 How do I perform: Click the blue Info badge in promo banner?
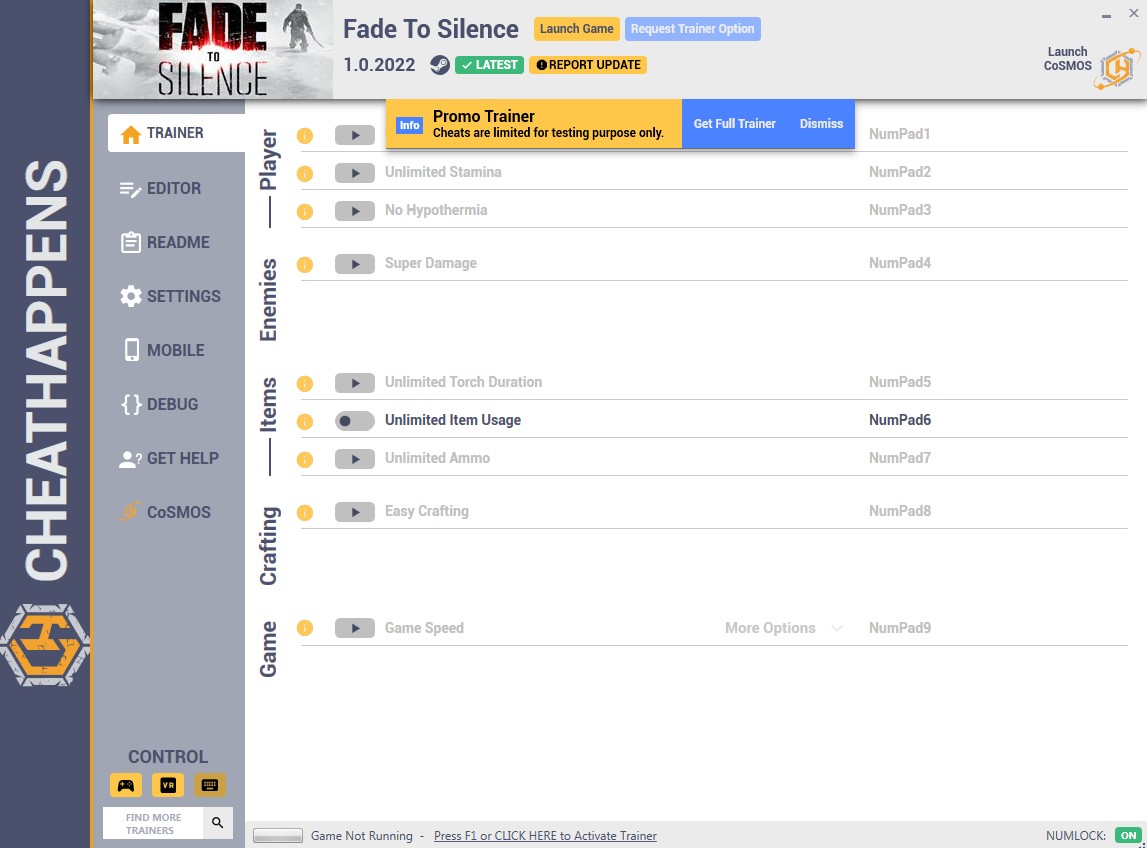[x=410, y=125]
